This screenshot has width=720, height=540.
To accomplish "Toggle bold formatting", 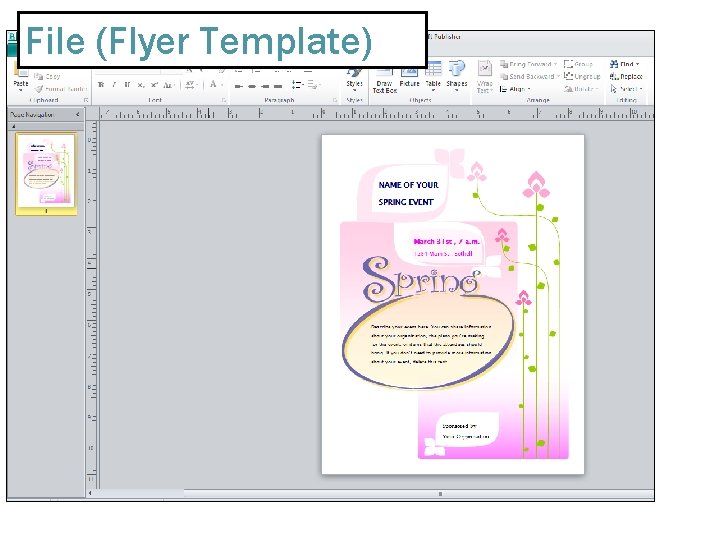I will 101,84.
